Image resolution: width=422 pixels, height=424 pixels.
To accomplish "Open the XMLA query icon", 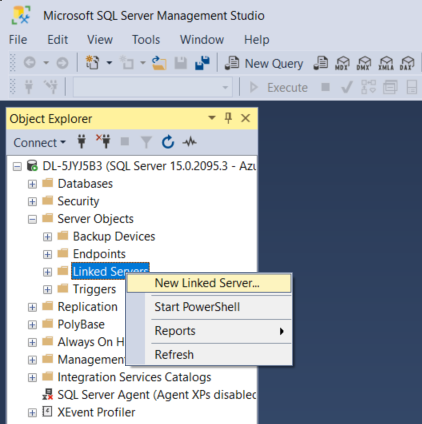I will click(386, 63).
